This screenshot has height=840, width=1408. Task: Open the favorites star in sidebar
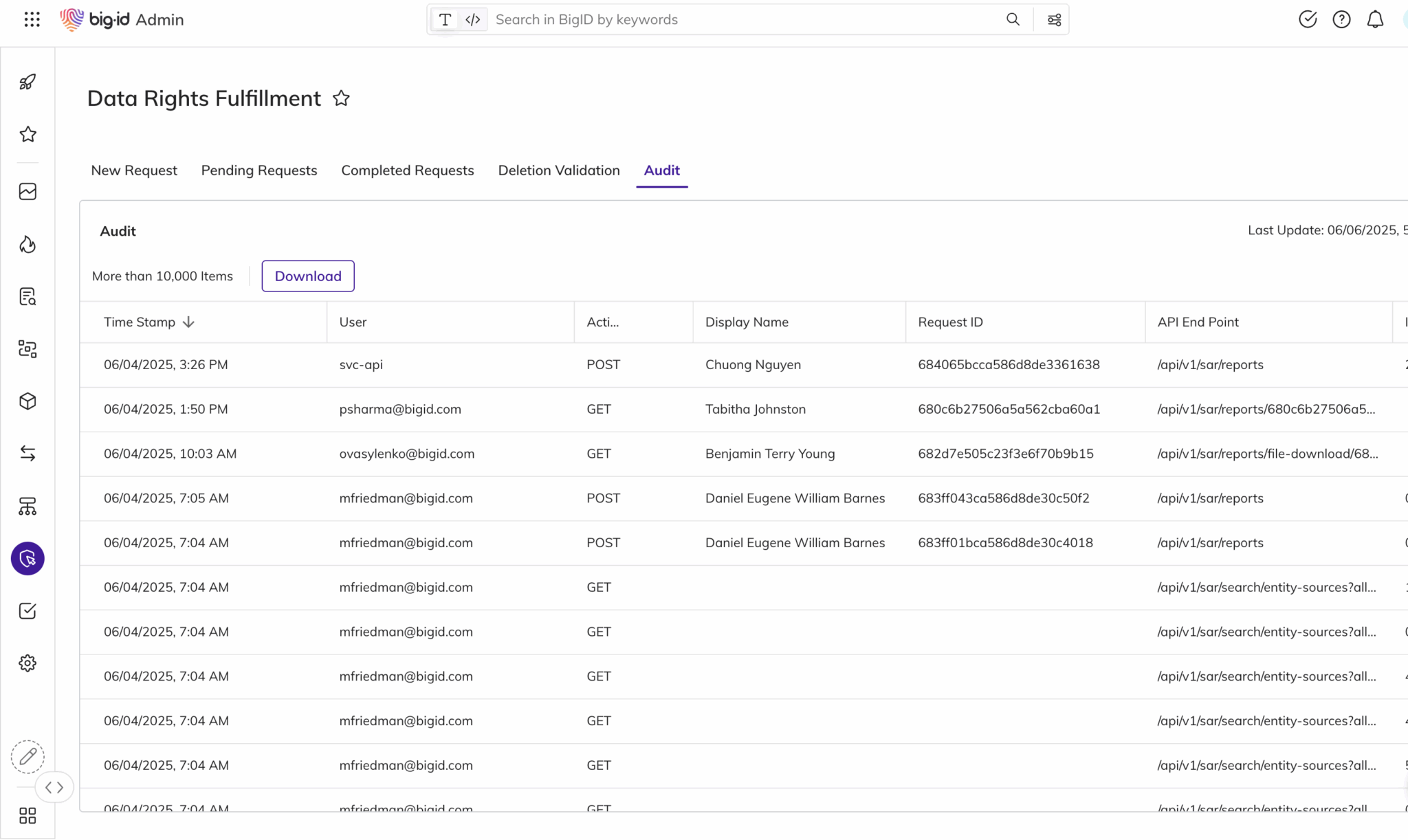[x=27, y=134]
